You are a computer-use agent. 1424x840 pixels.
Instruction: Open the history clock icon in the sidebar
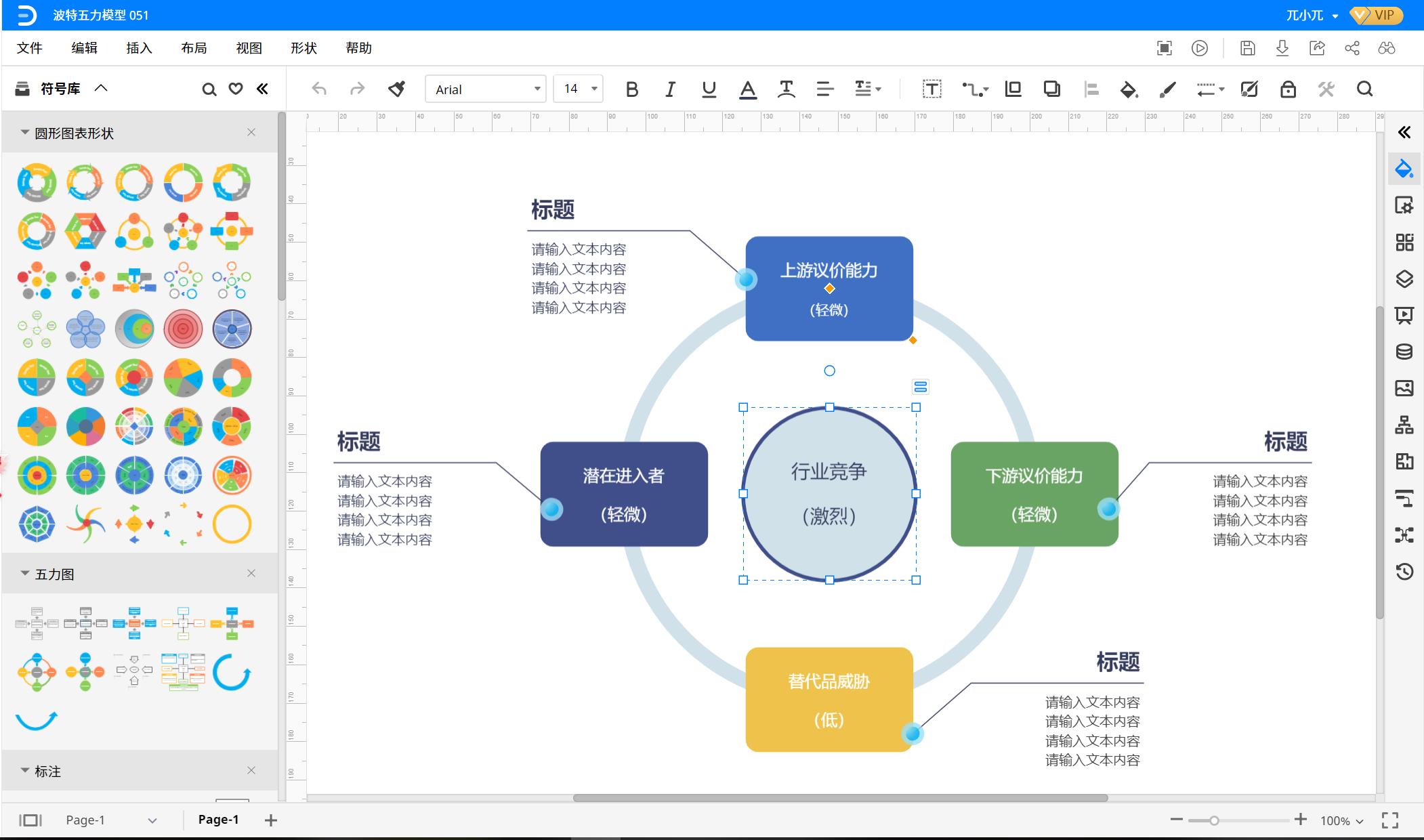coord(1404,571)
